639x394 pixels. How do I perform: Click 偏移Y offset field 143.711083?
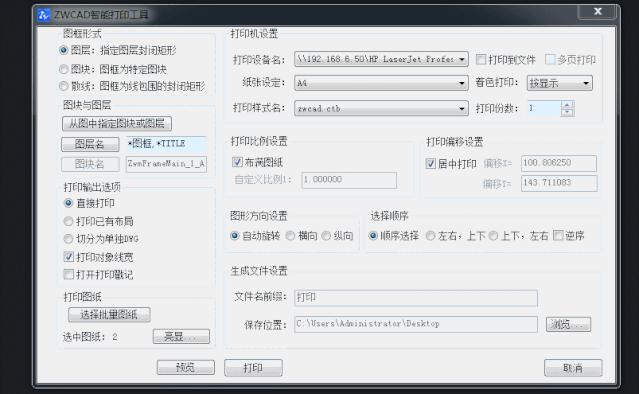(559, 183)
